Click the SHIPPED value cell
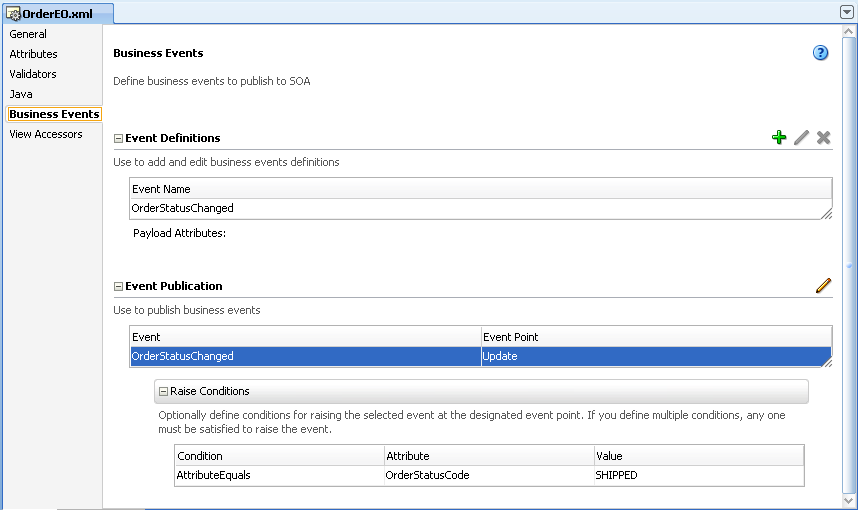 616,475
